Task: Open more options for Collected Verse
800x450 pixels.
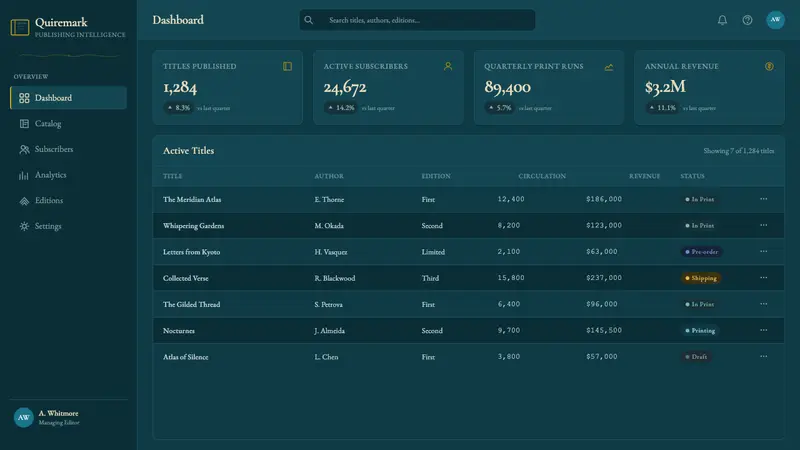Action: [763, 278]
